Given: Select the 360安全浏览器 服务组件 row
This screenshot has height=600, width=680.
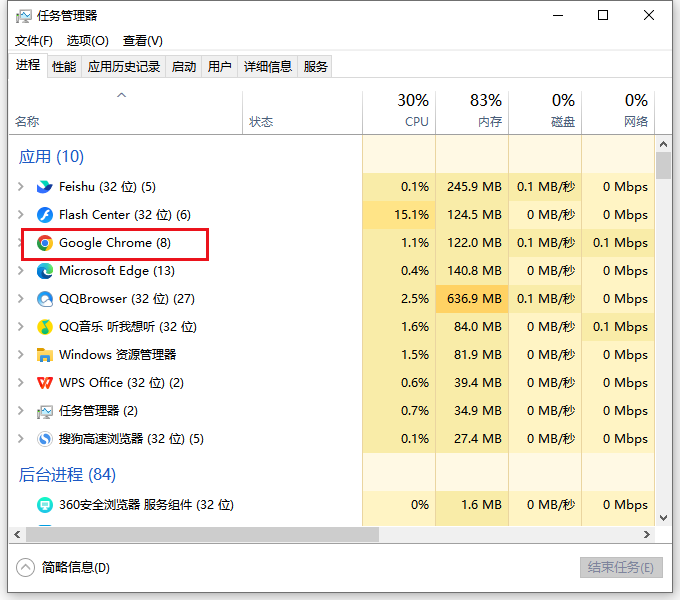Looking at the screenshot, I should pyautogui.click(x=331, y=505).
